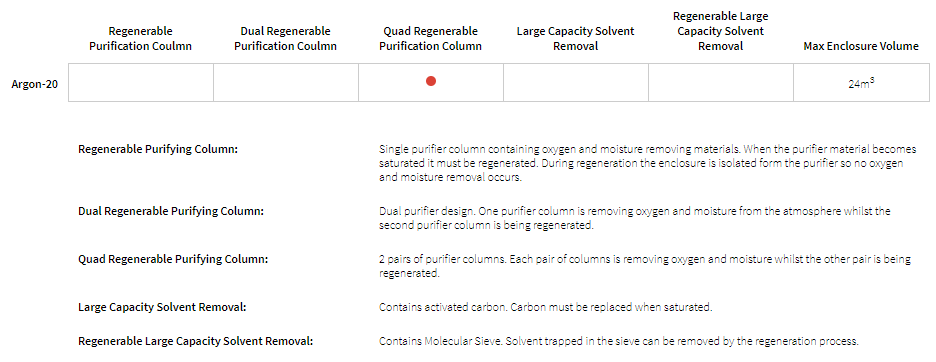
Task: Click the Quad Regenerable Purifying Column term
Action: click(173, 259)
